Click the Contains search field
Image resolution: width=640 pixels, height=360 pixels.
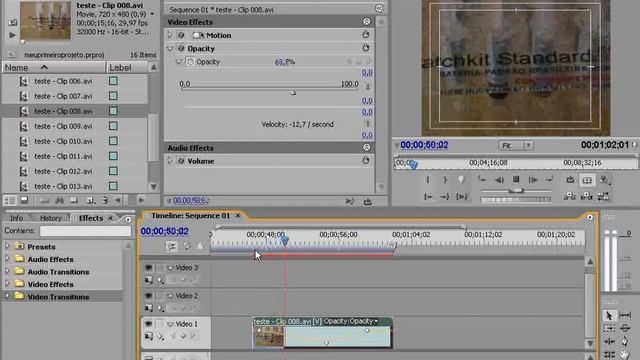[x=85, y=231]
